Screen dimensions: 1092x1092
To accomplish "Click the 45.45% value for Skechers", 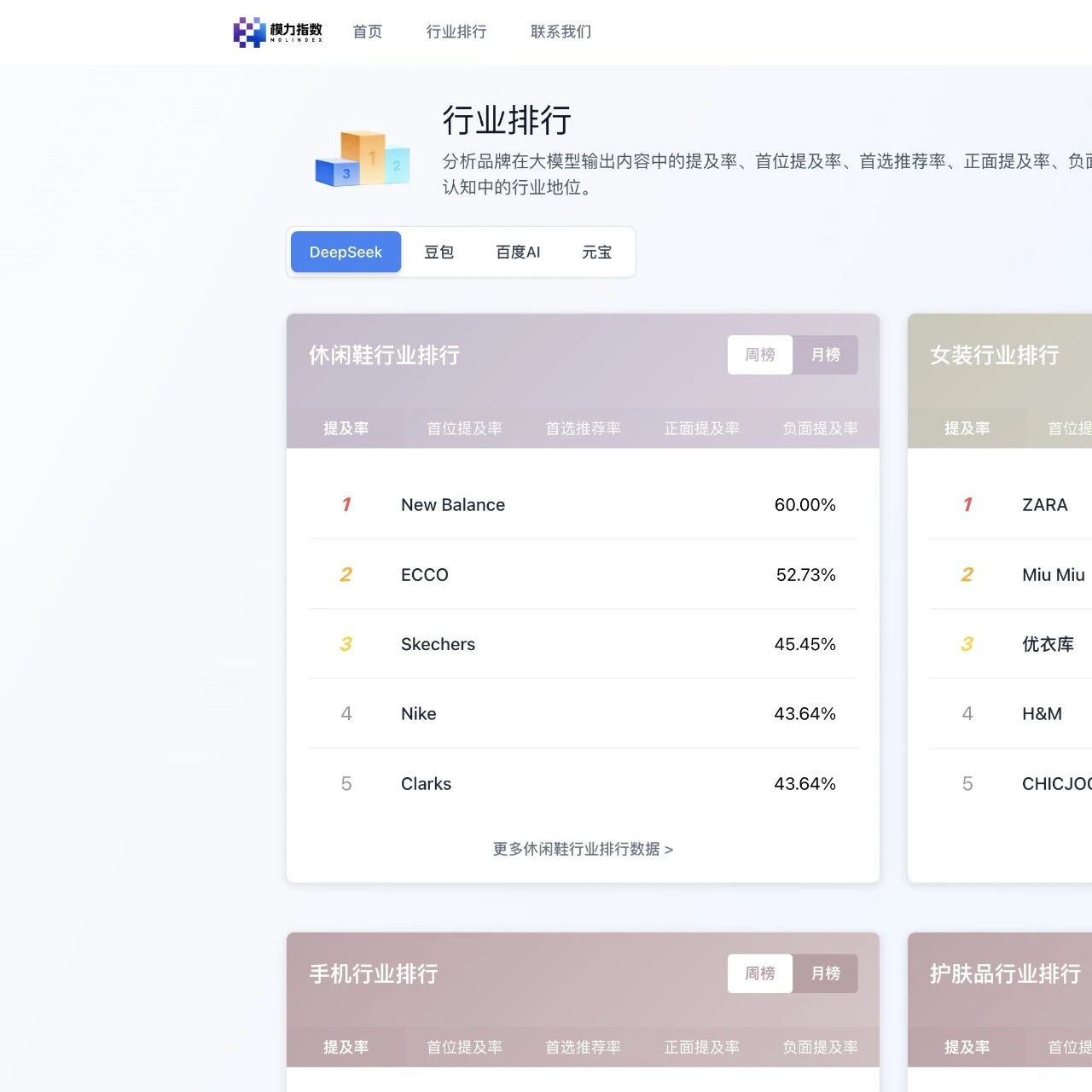I will pos(804,644).
